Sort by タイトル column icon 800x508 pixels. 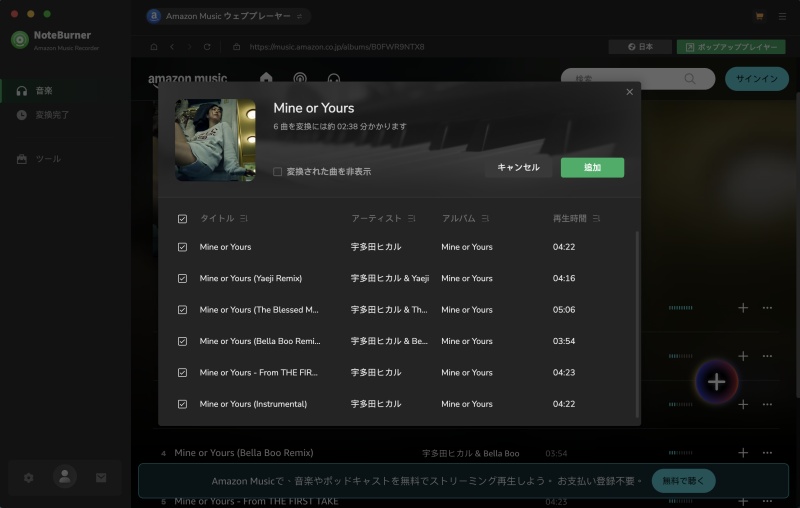(244, 218)
